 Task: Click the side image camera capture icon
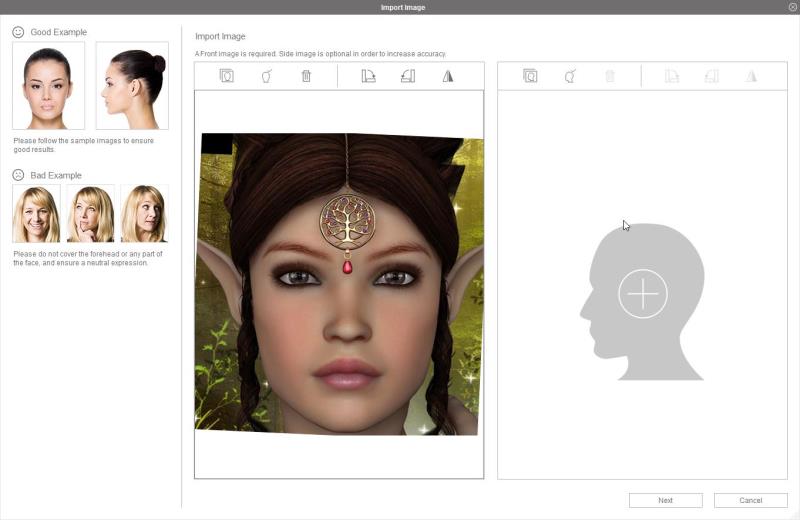click(570, 76)
